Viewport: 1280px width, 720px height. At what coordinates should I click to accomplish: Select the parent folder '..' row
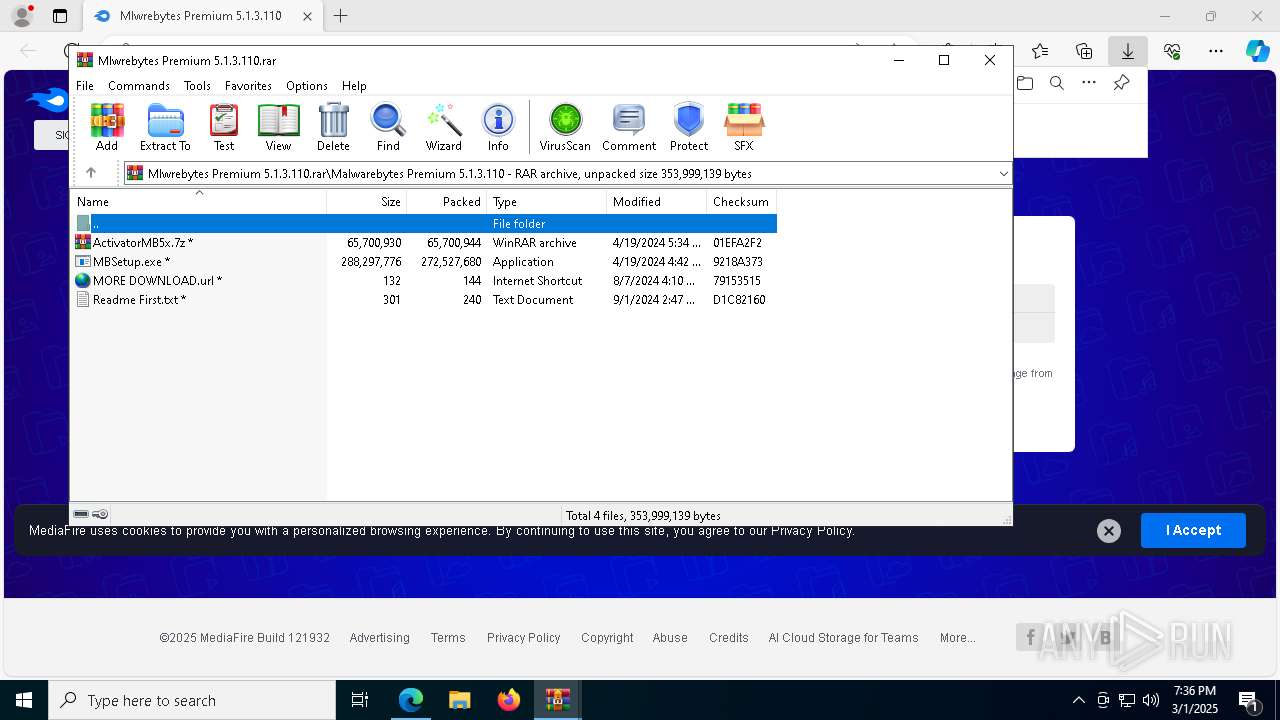click(425, 223)
